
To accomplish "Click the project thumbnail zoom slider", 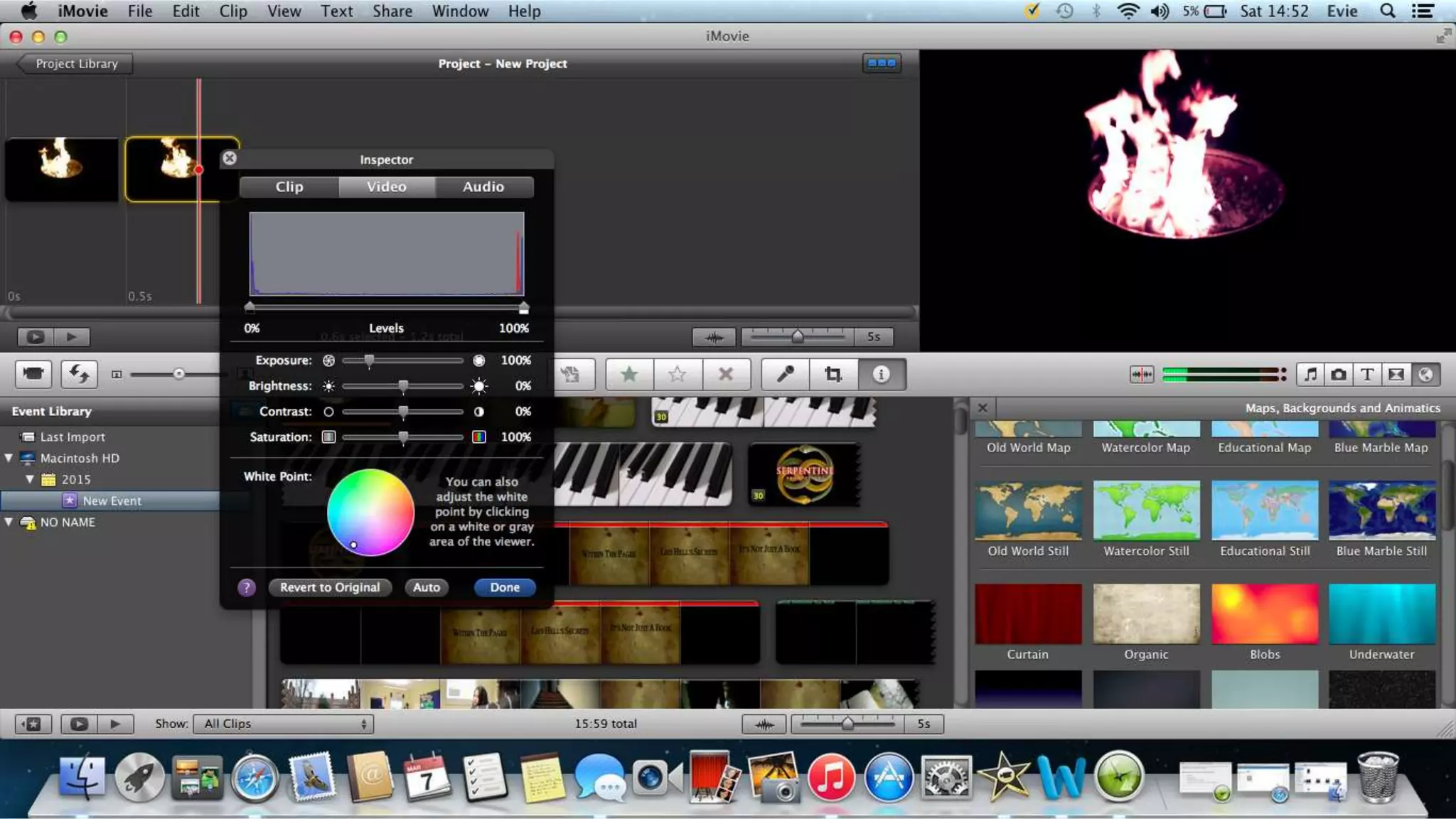I will pos(798,336).
